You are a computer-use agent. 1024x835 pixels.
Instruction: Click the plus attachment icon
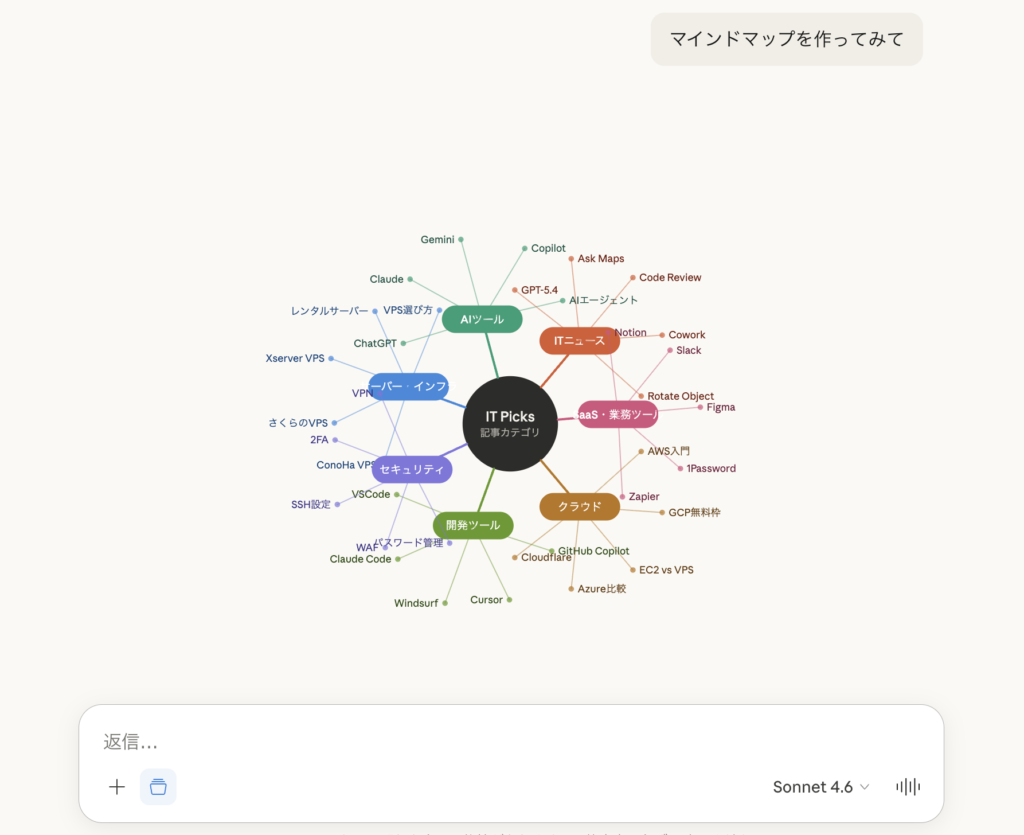(x=117, y=787)
